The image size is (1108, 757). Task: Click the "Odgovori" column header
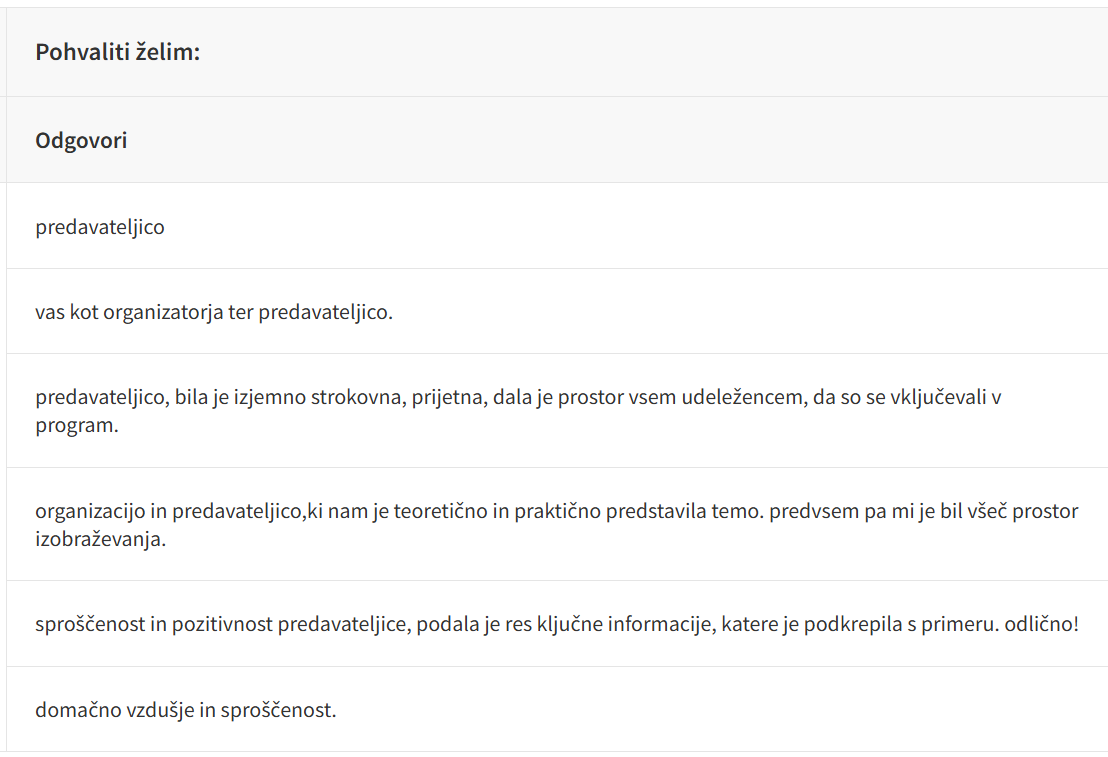point(81,140)
